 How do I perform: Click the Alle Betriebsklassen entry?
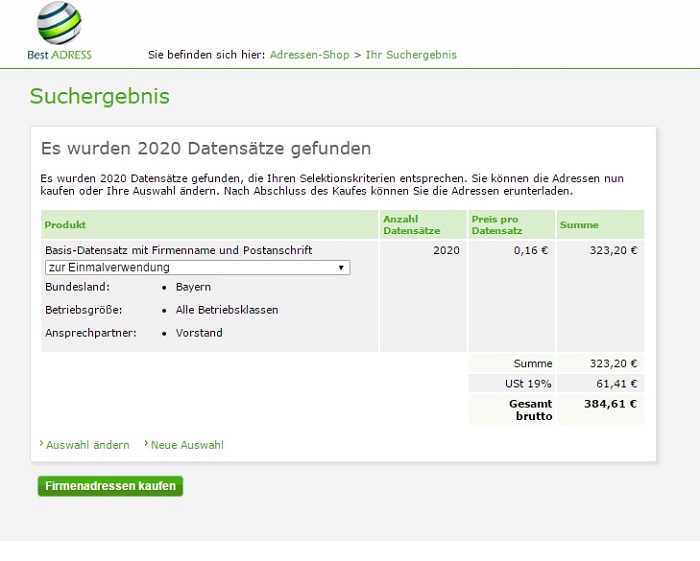226,310
